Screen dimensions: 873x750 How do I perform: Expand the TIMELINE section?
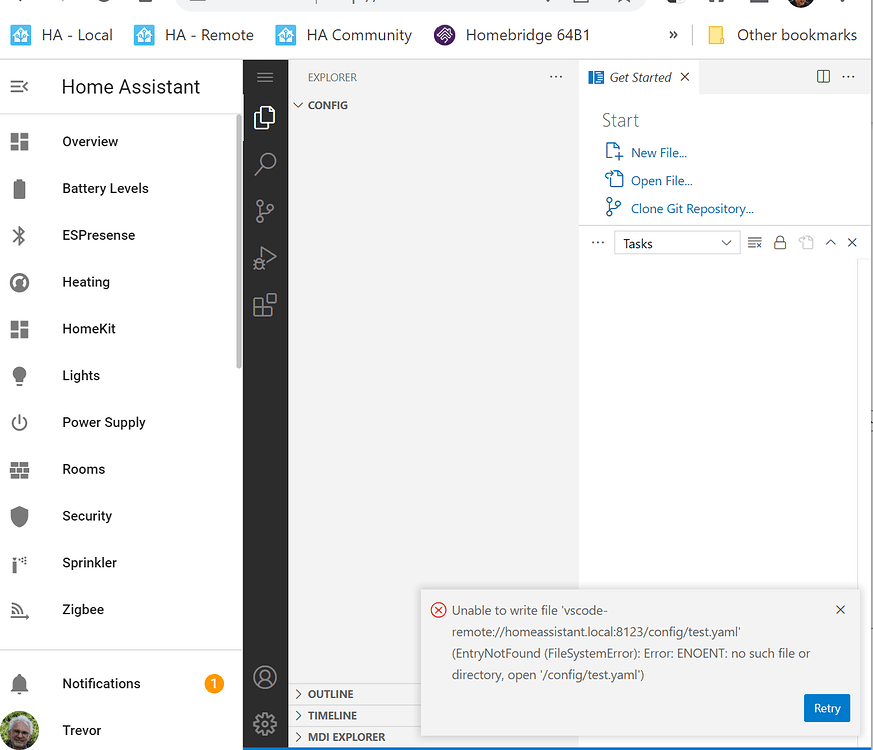(356, 715)
